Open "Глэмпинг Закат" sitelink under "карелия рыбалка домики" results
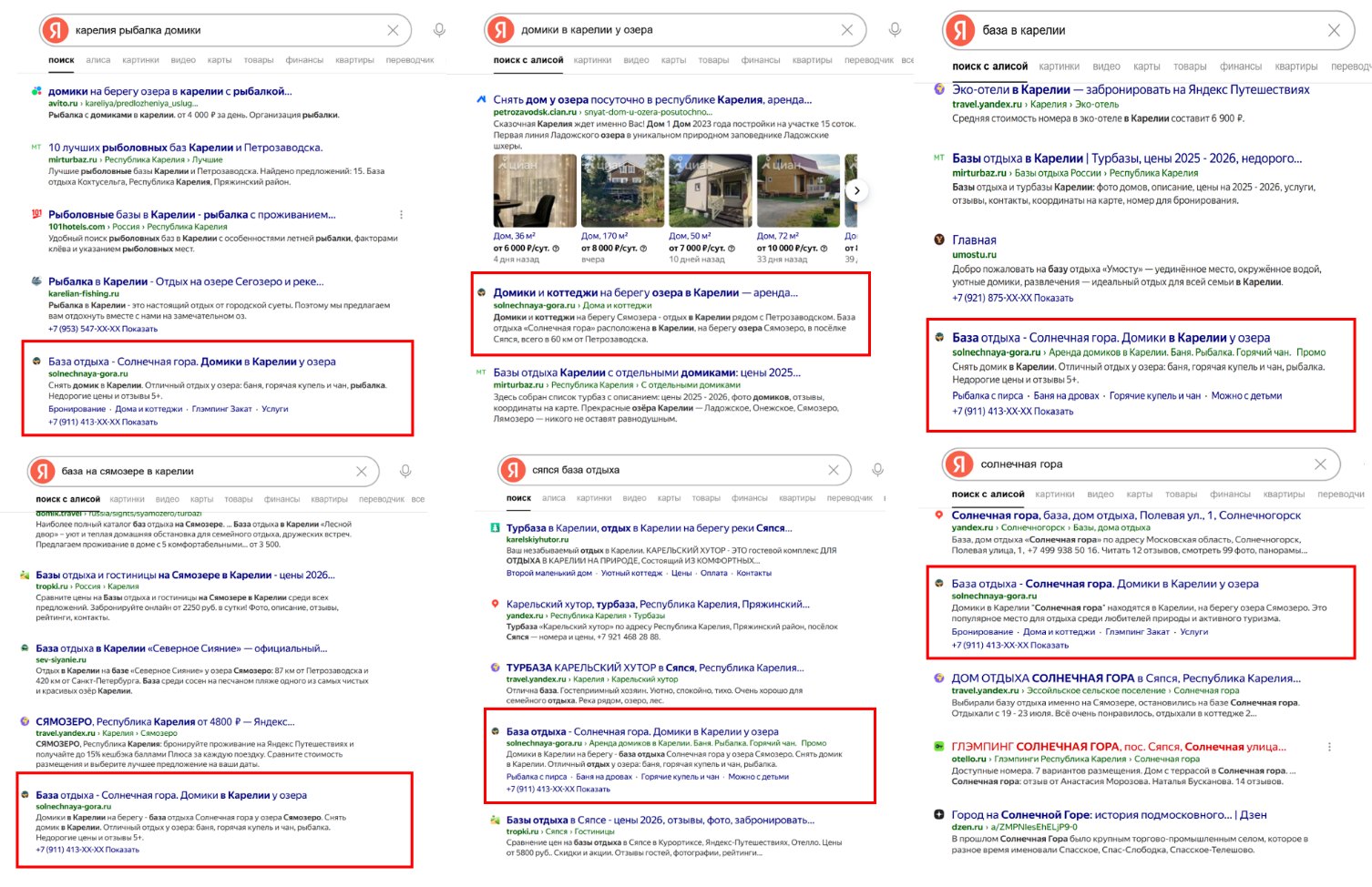This screenshot has width=1372, height=887. pos(221,409)
